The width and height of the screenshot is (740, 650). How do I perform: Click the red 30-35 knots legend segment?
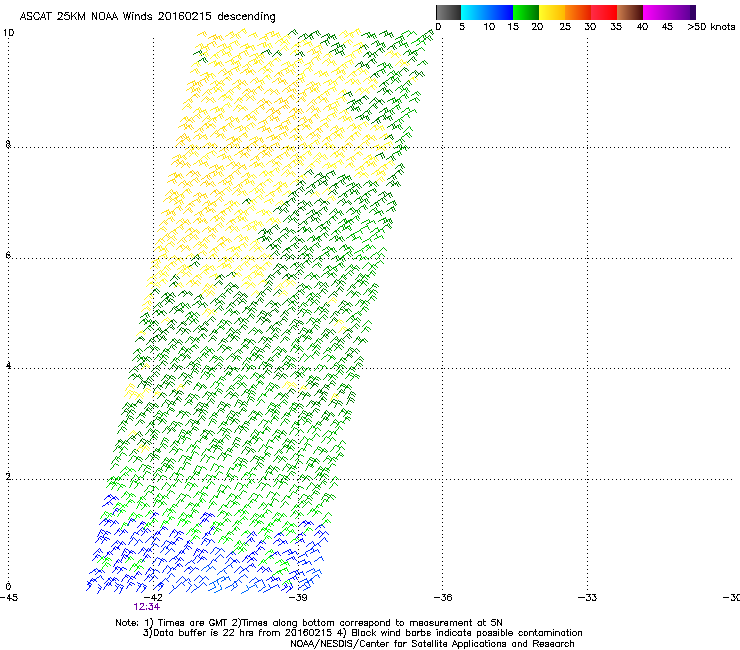(604, 12)
